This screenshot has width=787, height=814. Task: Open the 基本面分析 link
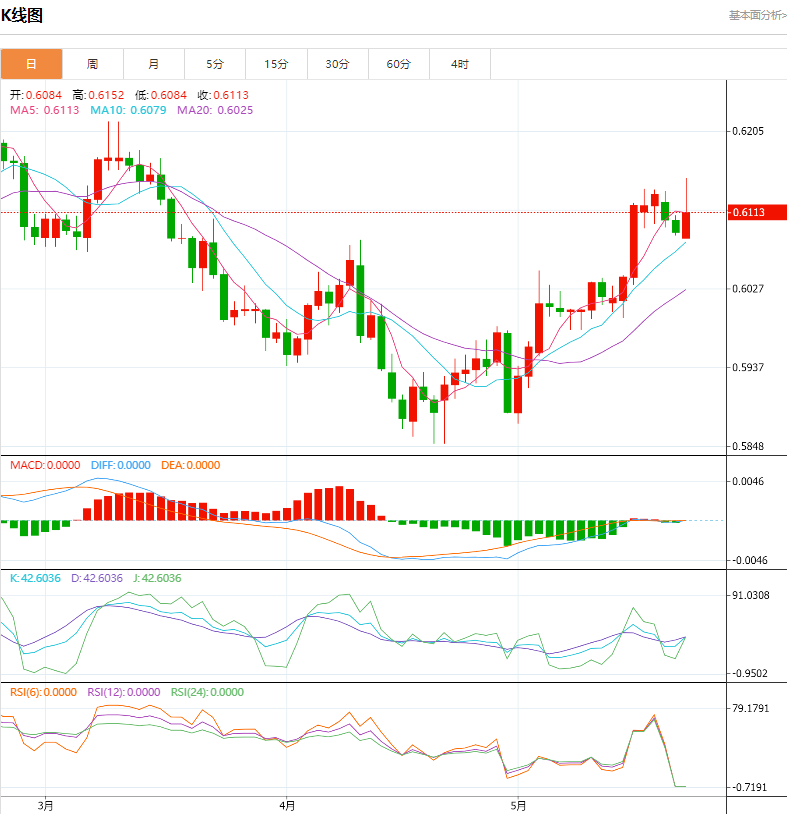[x=756, y=15]
